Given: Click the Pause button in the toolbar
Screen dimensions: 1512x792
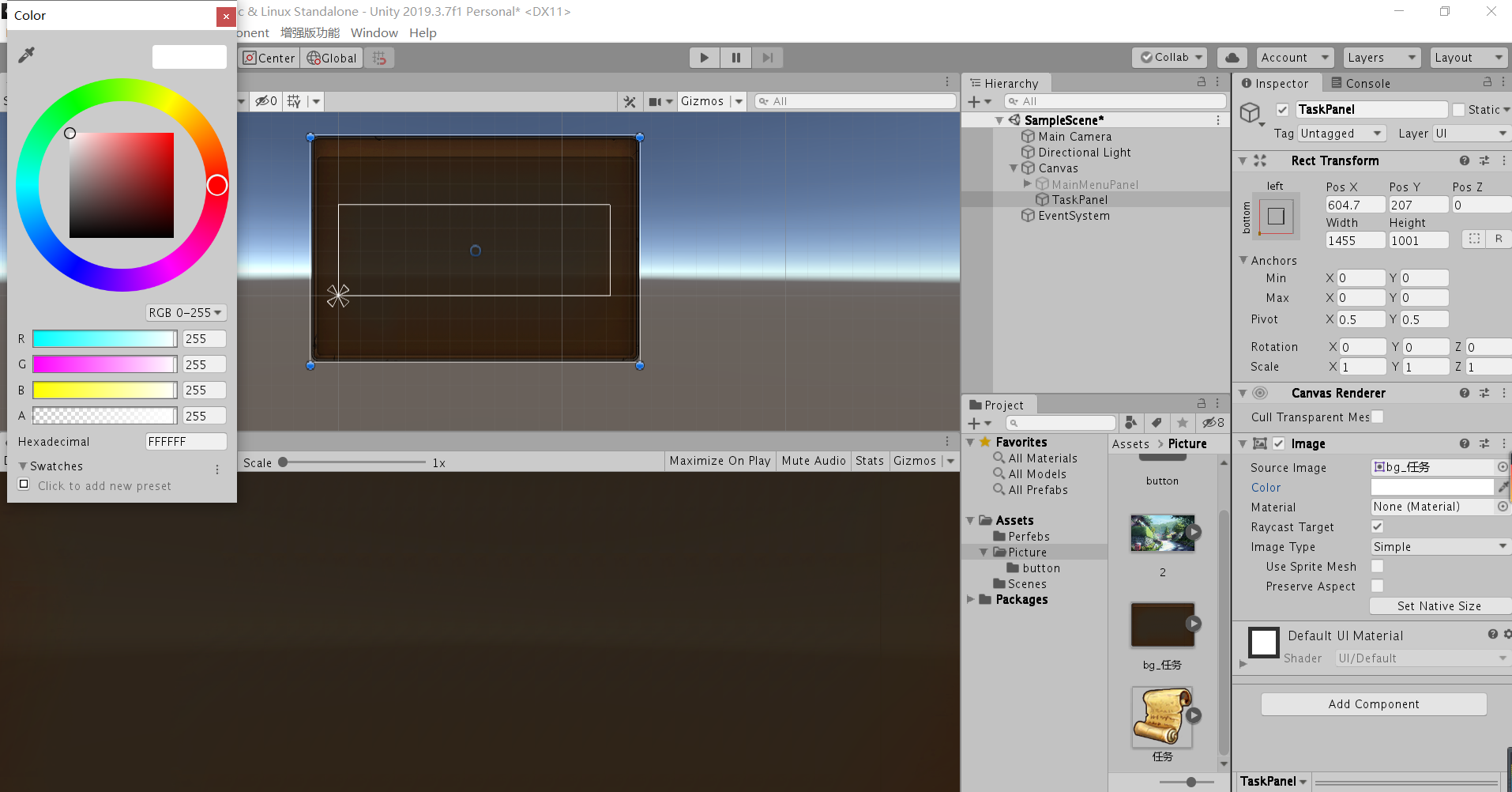Looking at the screenshot, I should [735, 58].
